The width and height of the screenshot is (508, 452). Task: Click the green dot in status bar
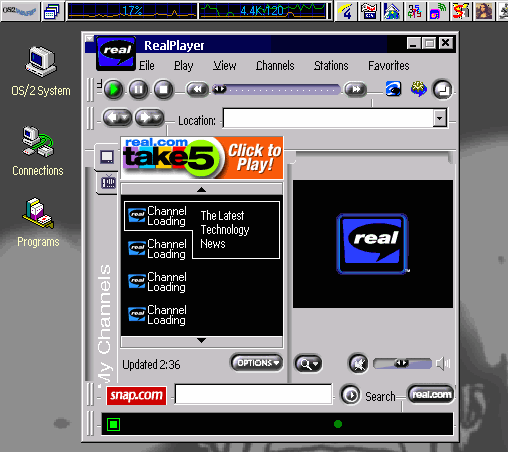(x=338, y=424)
